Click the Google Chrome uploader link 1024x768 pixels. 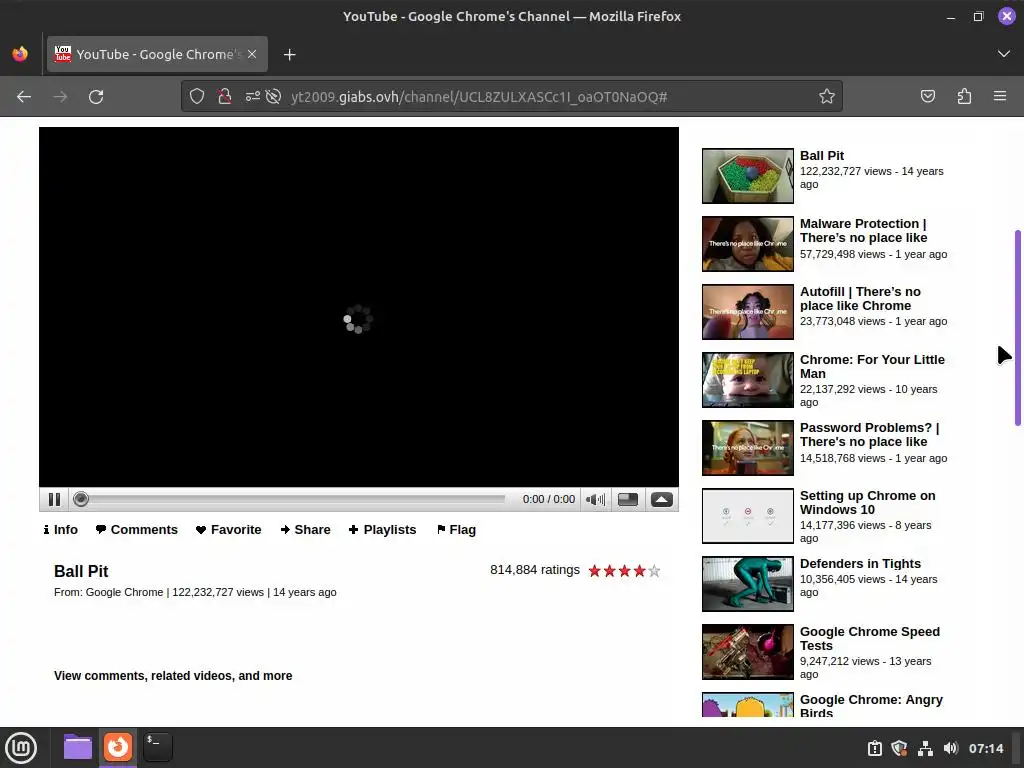[x=124, y=592]
